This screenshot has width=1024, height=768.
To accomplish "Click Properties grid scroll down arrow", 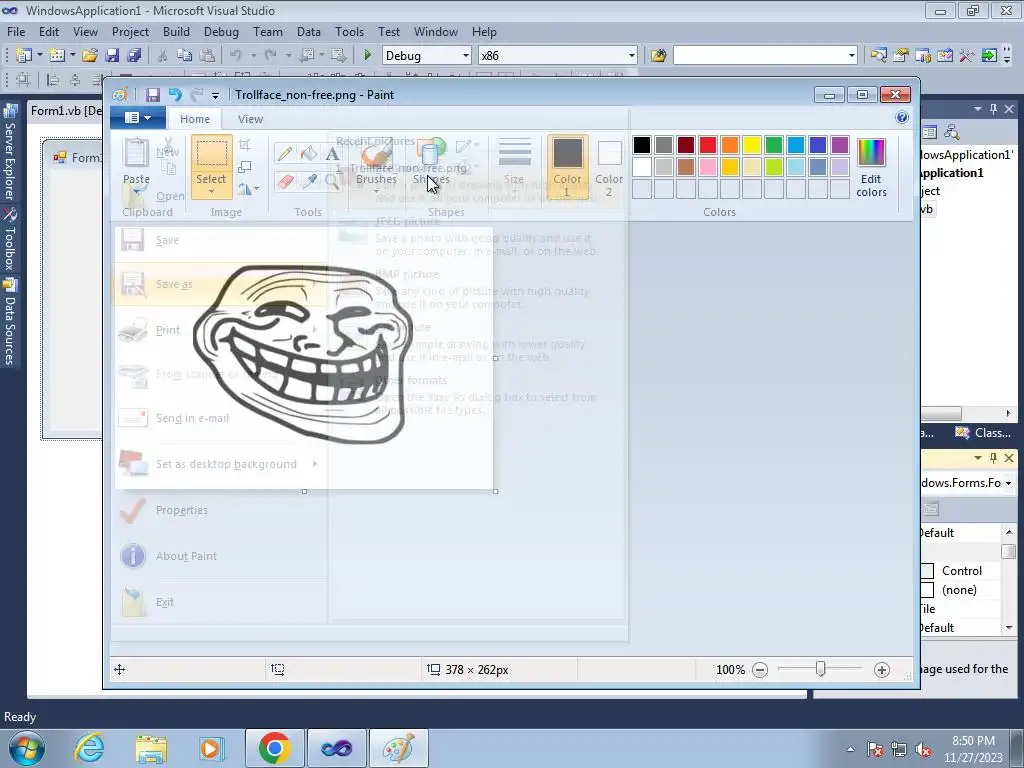I will [1009, 628].
